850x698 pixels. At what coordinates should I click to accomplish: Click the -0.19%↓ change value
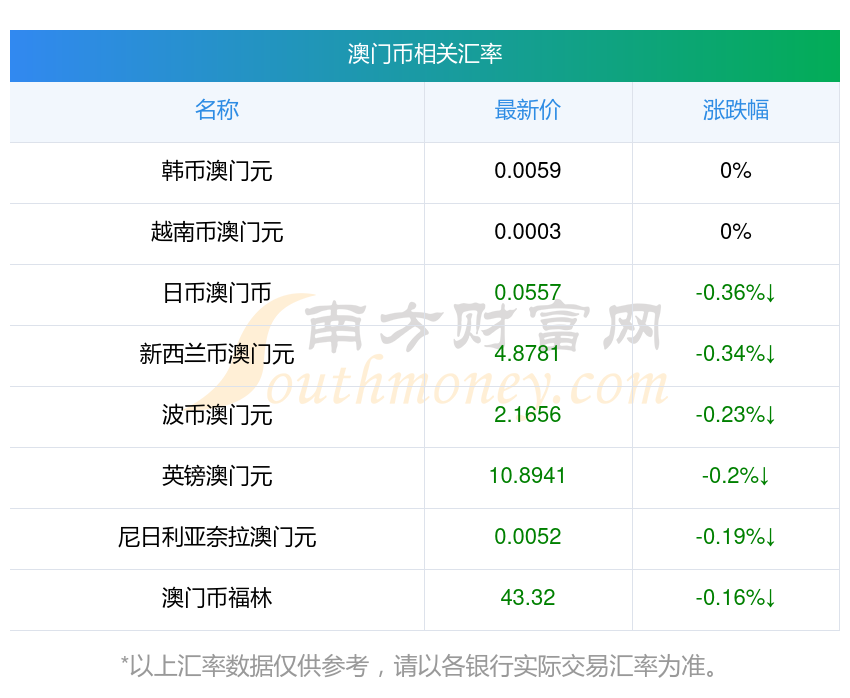[736, 537]
